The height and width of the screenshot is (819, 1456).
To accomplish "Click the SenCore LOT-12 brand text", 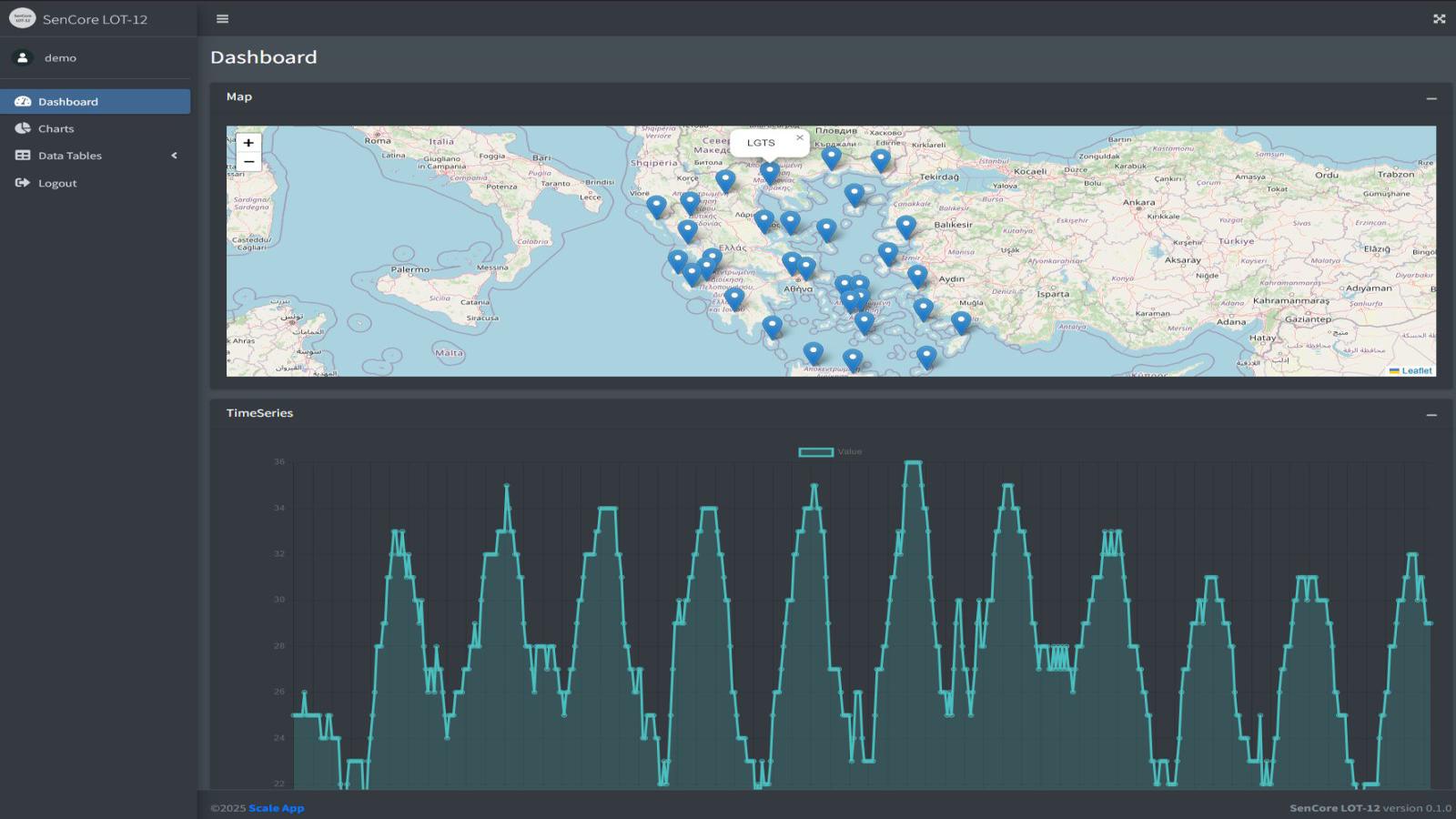I will (95, 19).
